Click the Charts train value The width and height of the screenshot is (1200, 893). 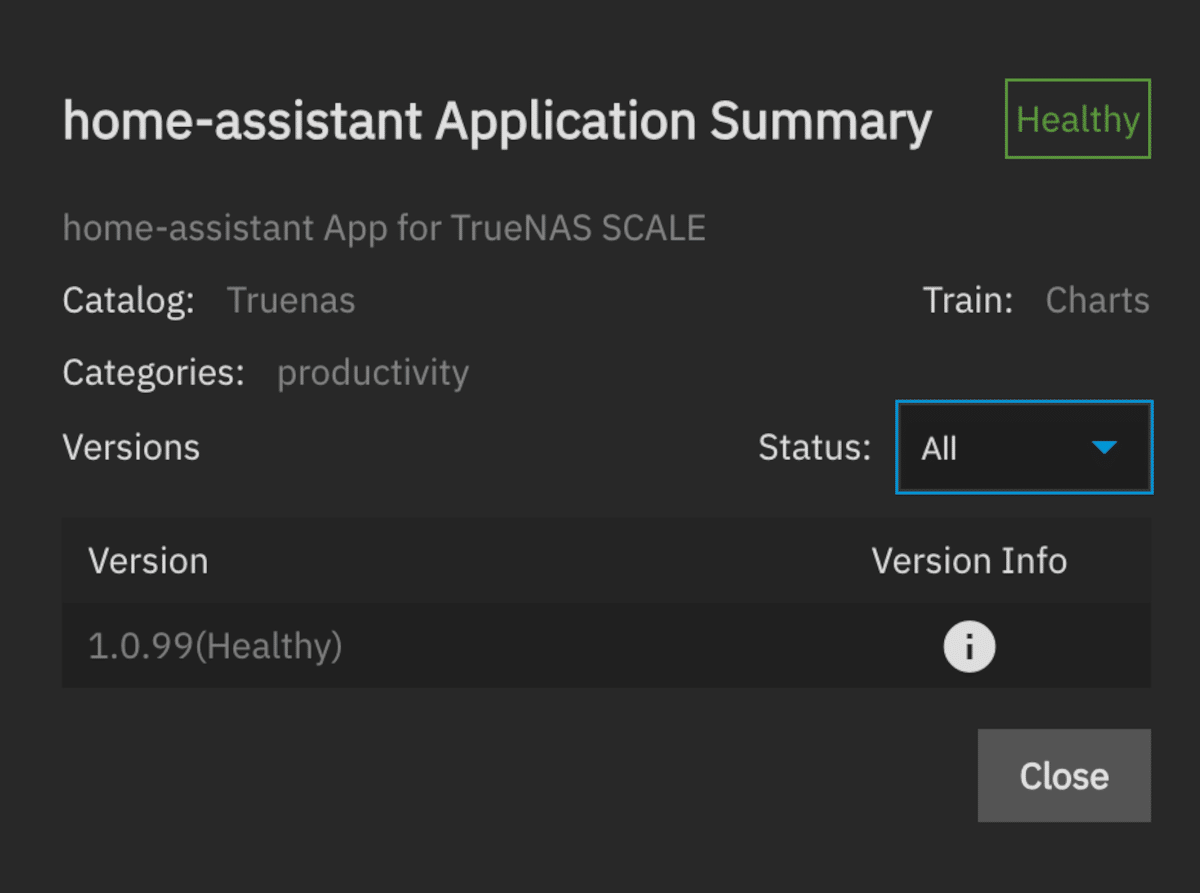(x=1097, y=300)
